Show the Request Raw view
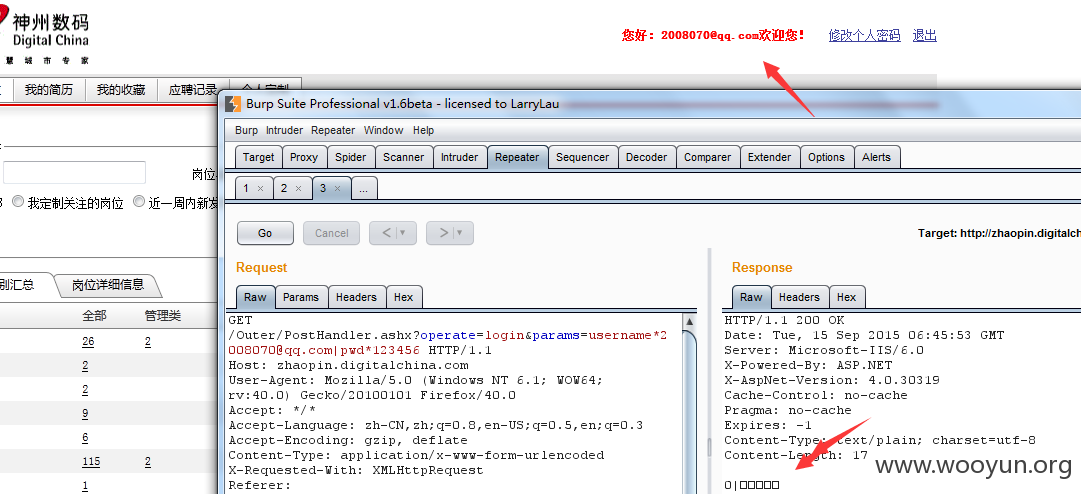The height and width of the screenshot is (494, 1081). pos(255,297)
